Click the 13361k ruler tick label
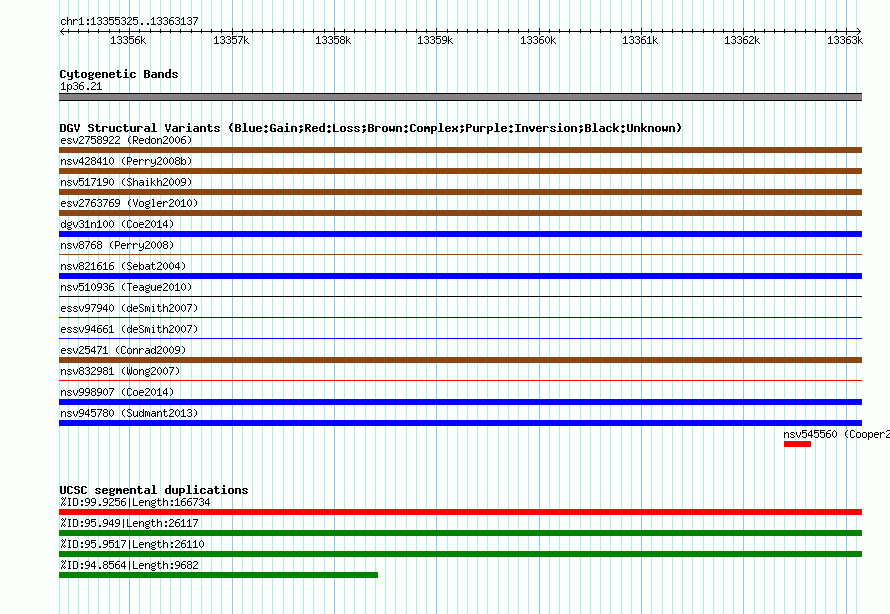 click(x=640, y=40)
